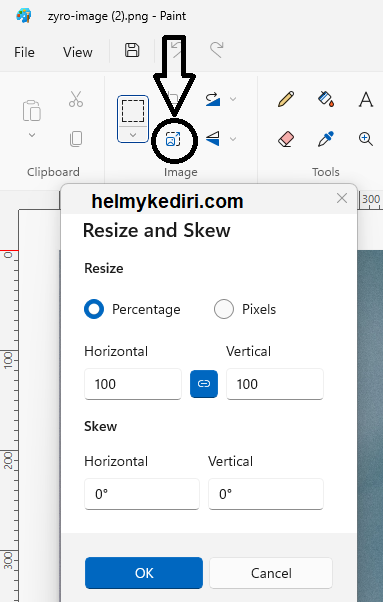Expand the Rotate options chevron
The image size is (383, 602).
[x=233, y=99]
